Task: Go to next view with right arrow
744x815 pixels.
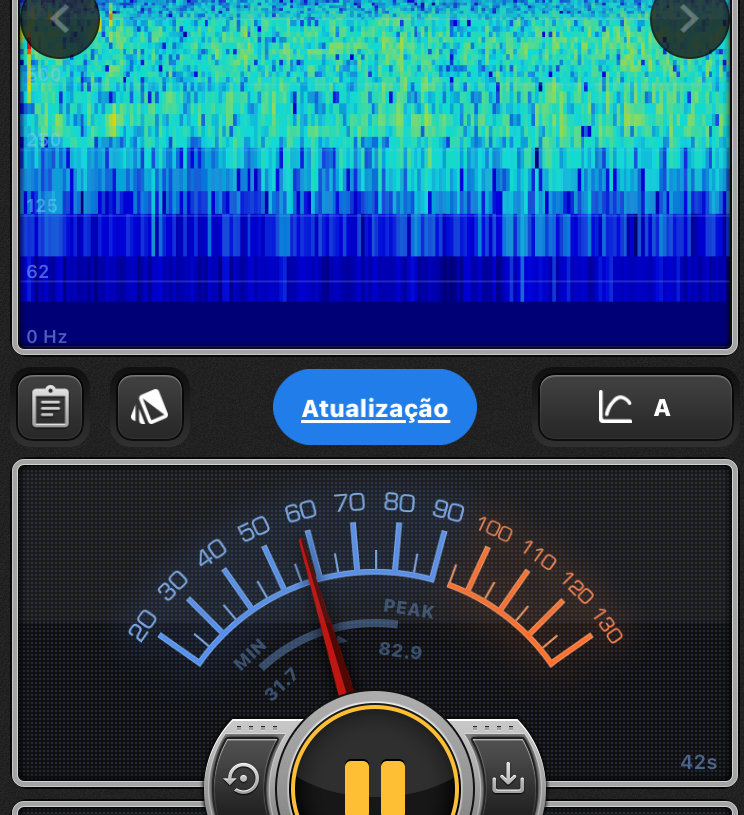Action: [689, 18]
